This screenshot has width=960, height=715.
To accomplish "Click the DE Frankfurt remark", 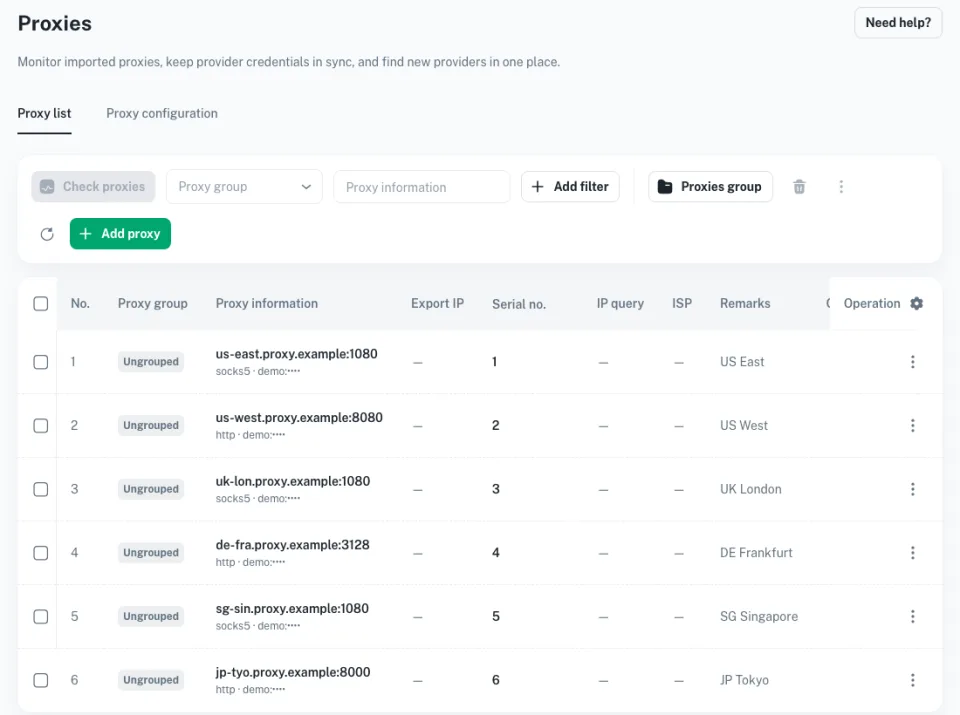I will (756, 553).
